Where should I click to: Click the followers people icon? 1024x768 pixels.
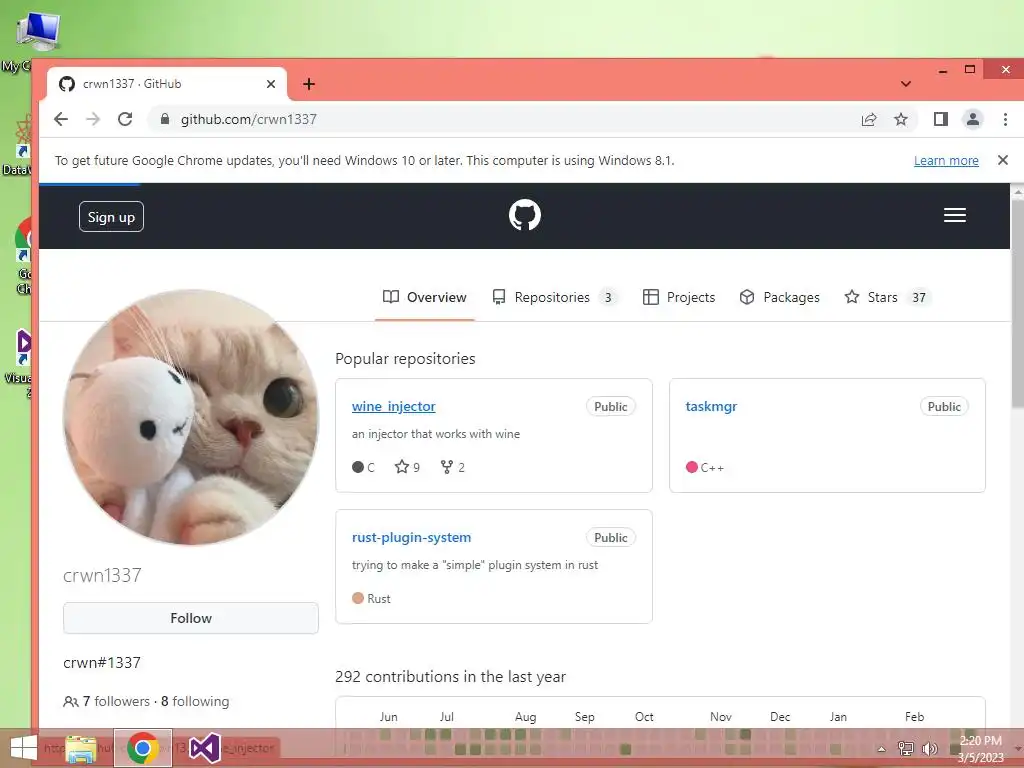point(71,701)
